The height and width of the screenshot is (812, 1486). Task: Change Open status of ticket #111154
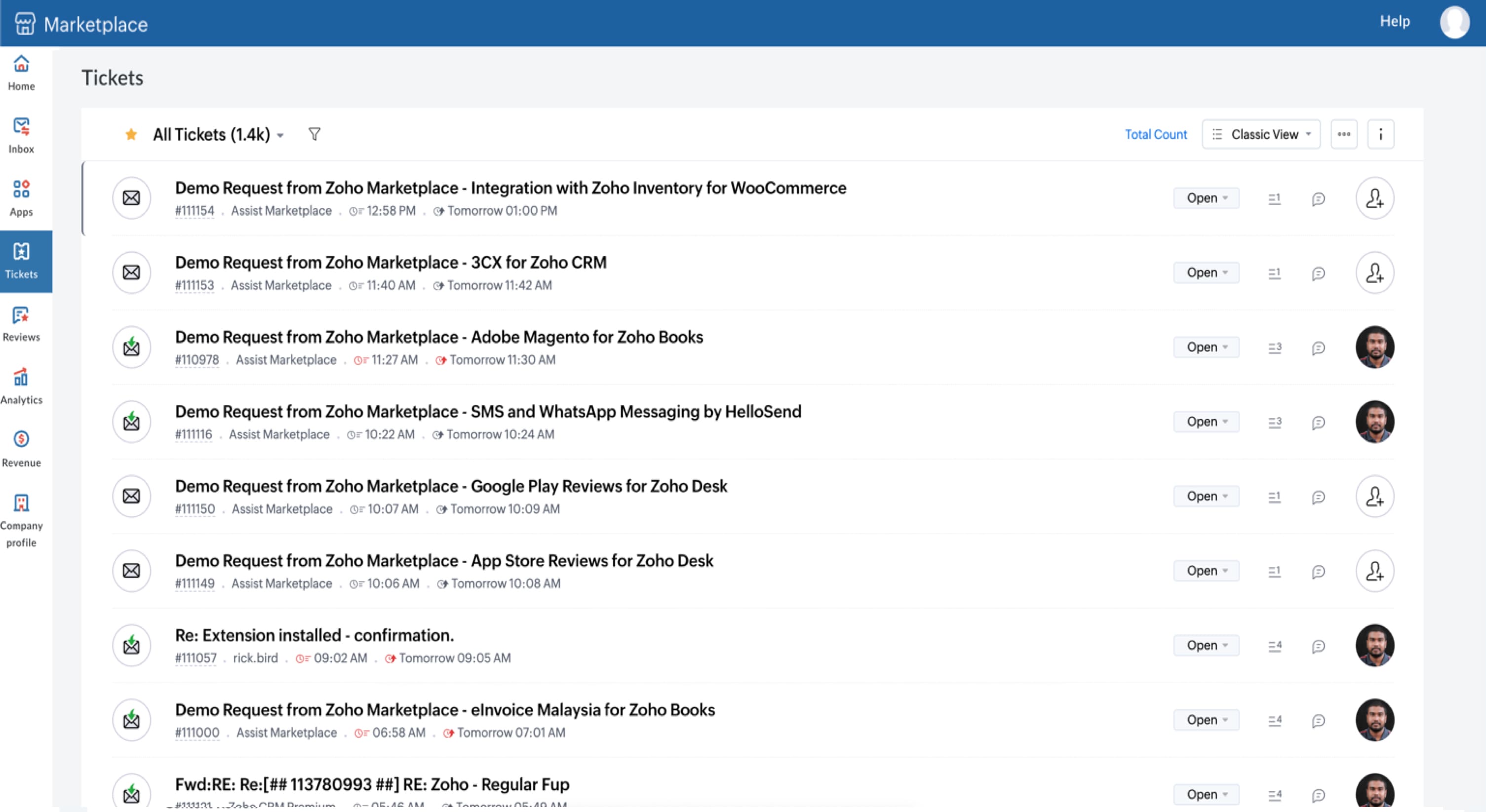click(1206, 198)
